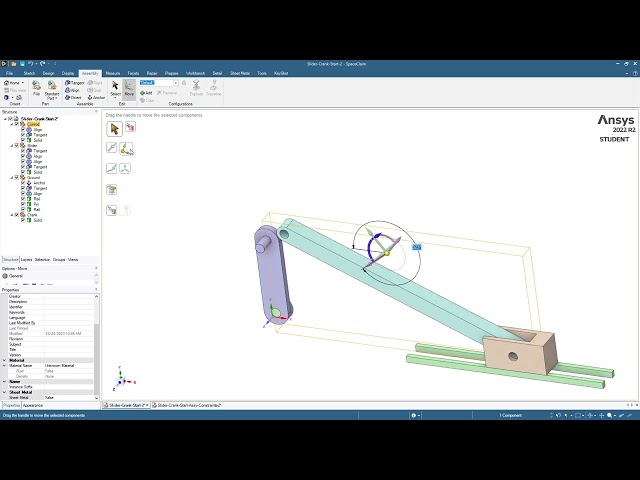Click Add configuration button
This screenshot has width=640, height=480.
click(x=146, y=93)
